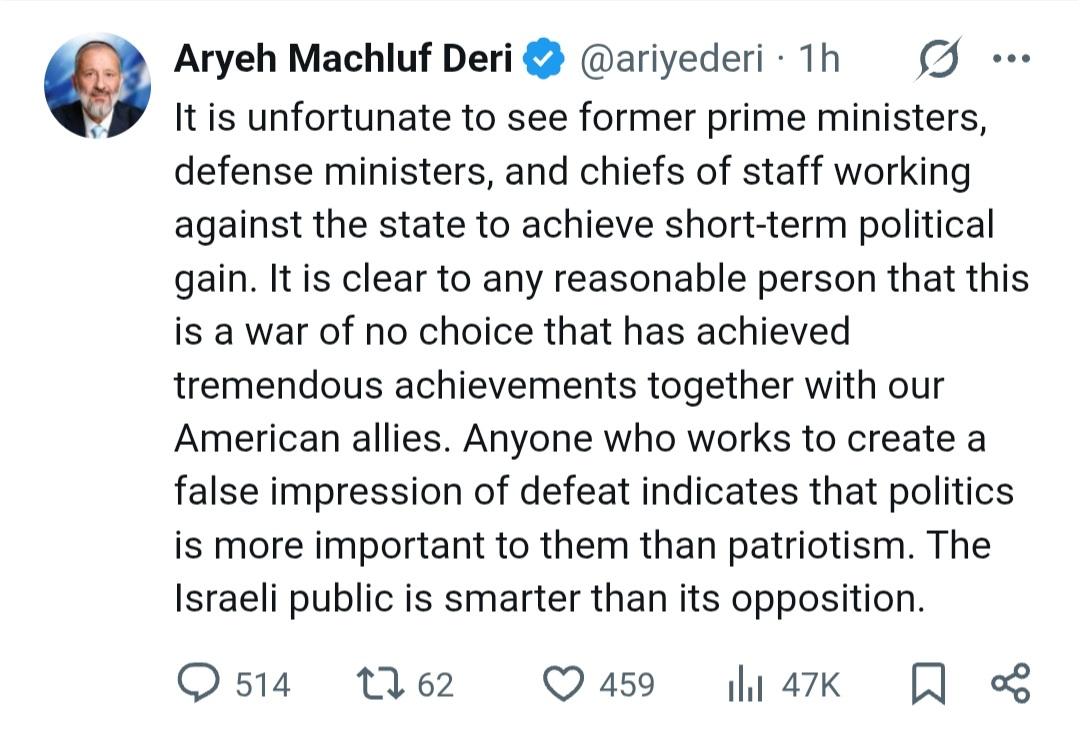Click the 1h post timestamp

[x=818, y=60]
